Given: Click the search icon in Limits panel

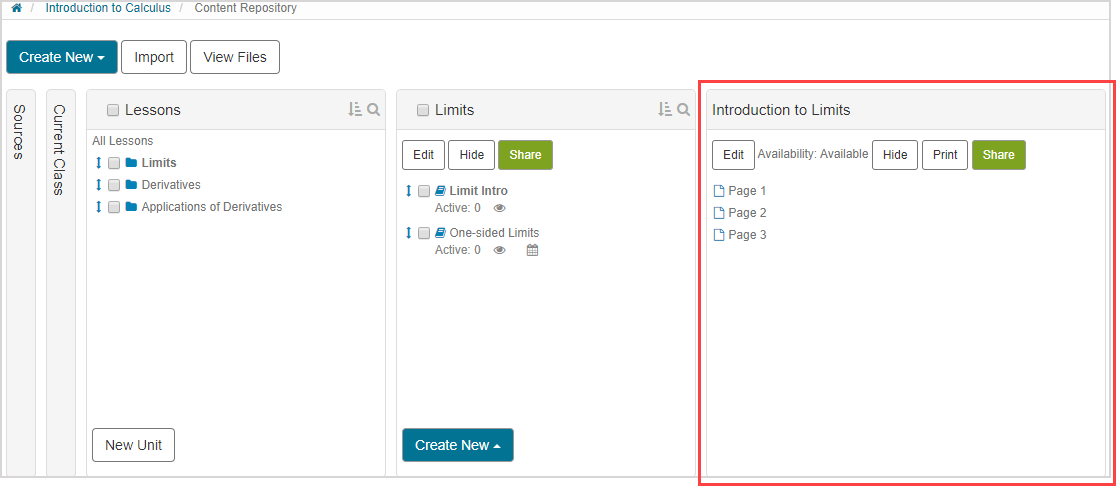Looking at the screenshot, I should coord(683,110).
